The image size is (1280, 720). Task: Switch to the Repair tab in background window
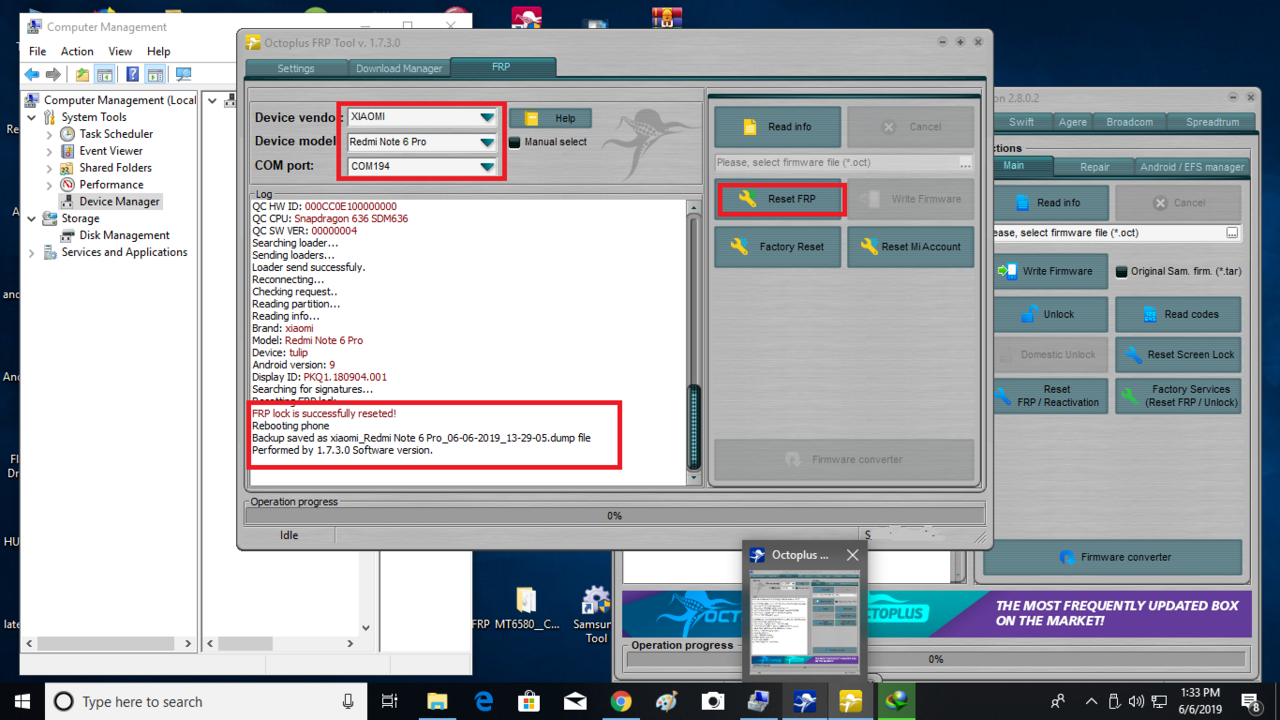[1094, 167]
